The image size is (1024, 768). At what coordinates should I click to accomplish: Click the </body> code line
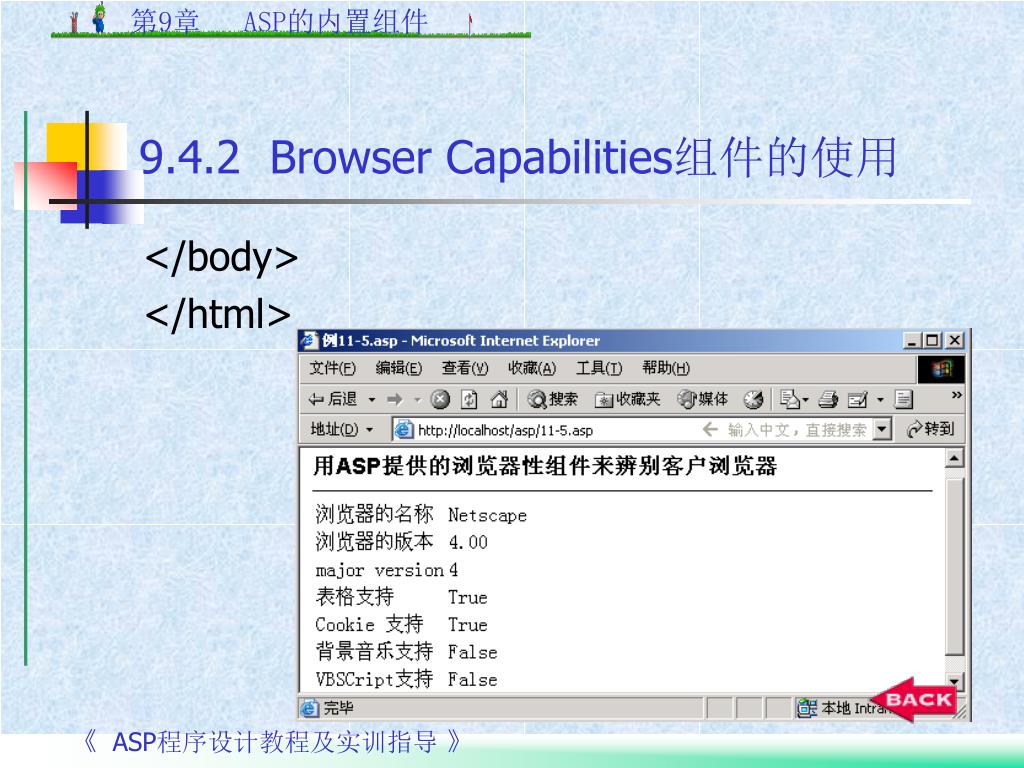(221, 257)
